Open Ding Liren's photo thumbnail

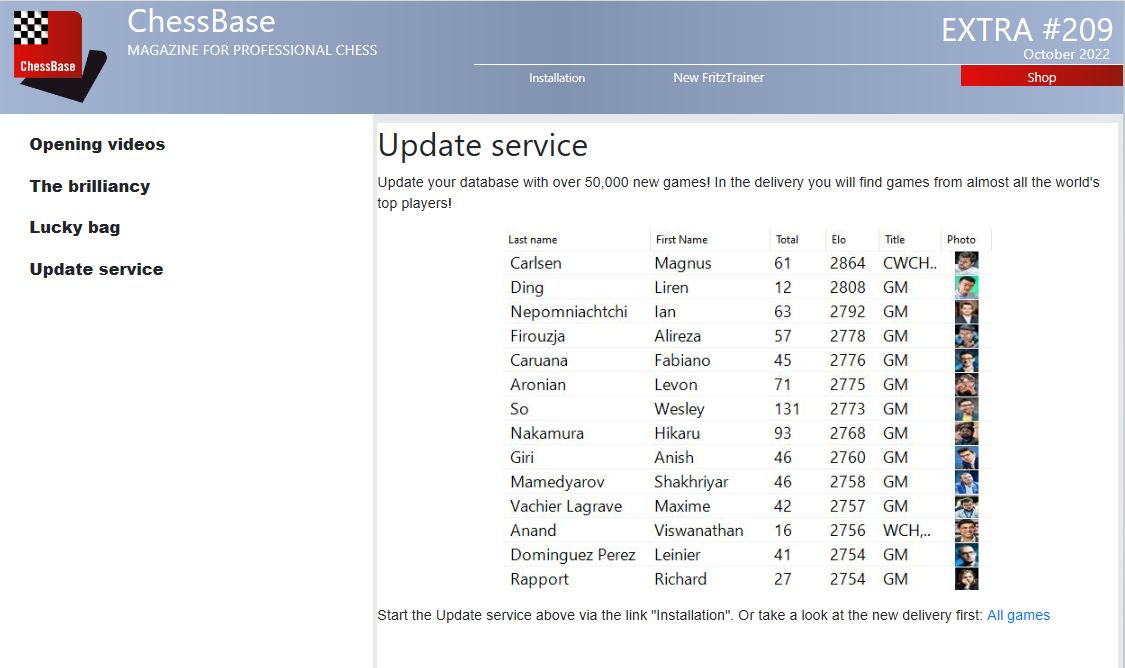(966, 287)
